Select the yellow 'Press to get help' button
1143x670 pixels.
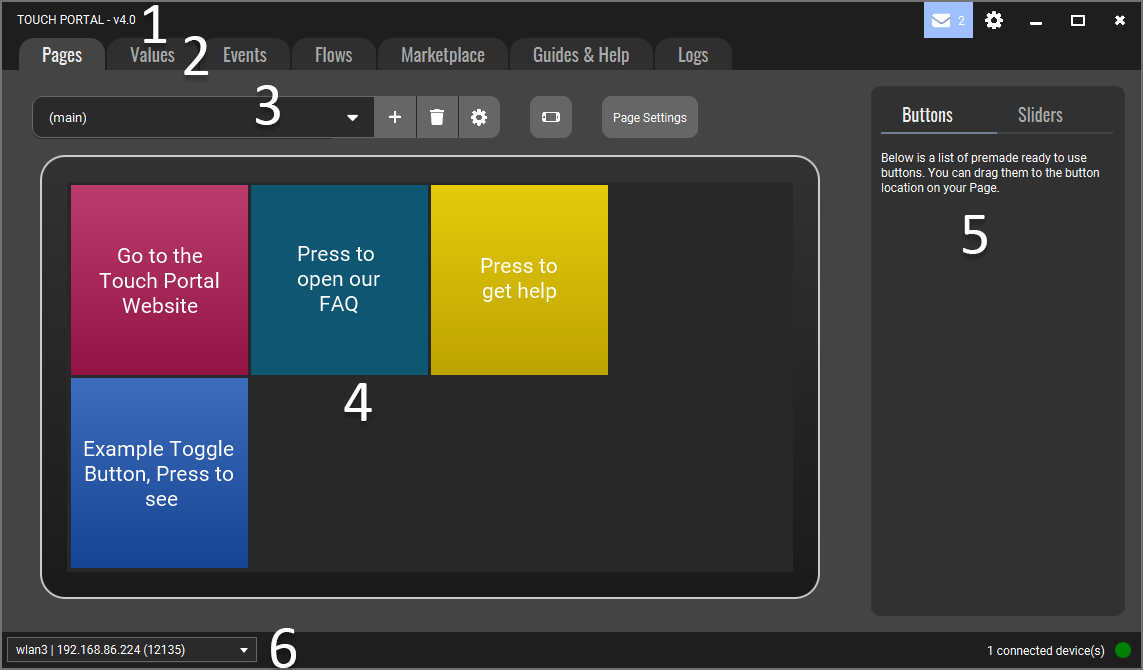point(519,279)
